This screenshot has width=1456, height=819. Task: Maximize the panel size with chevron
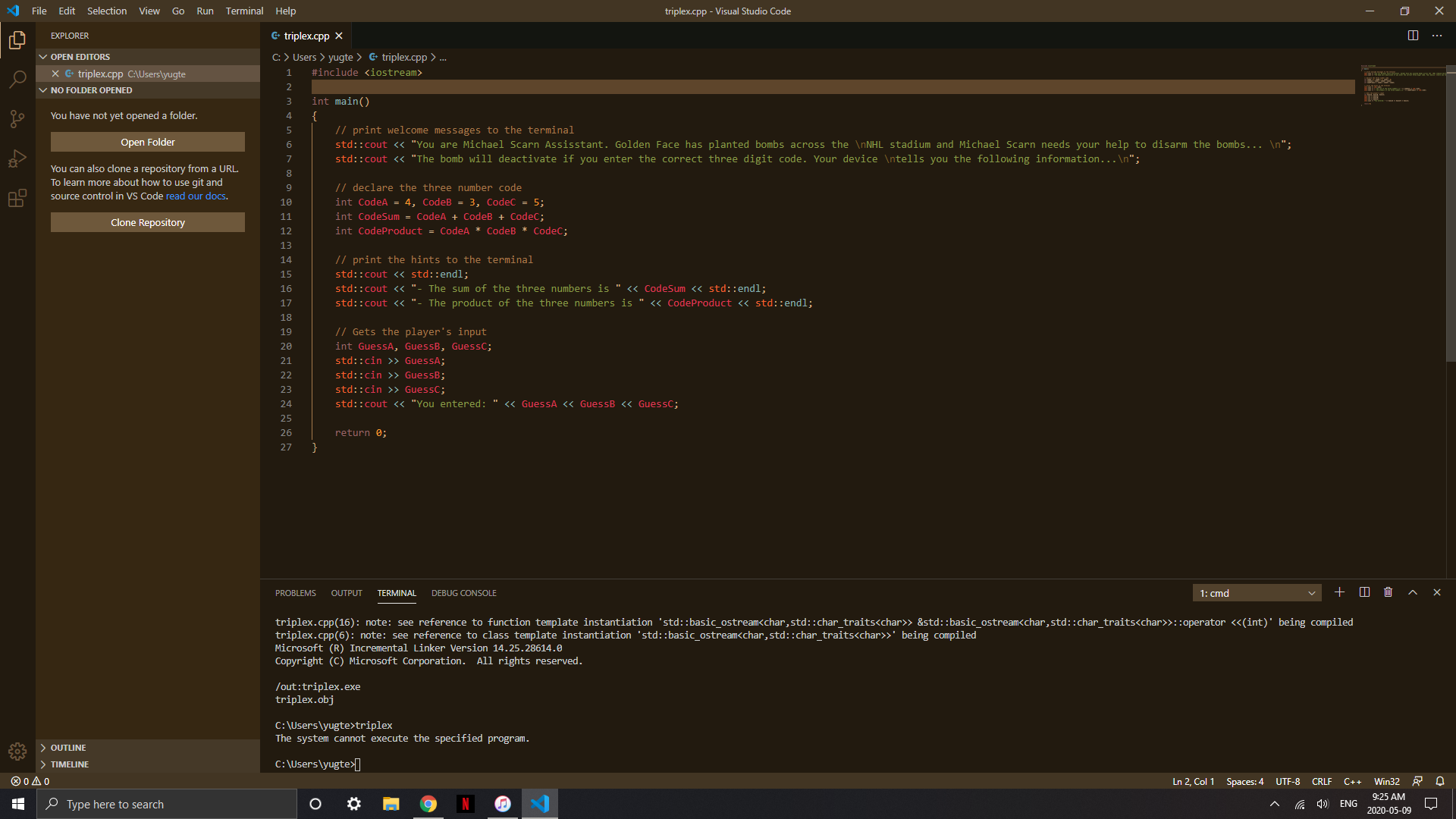coord(1412,592)
